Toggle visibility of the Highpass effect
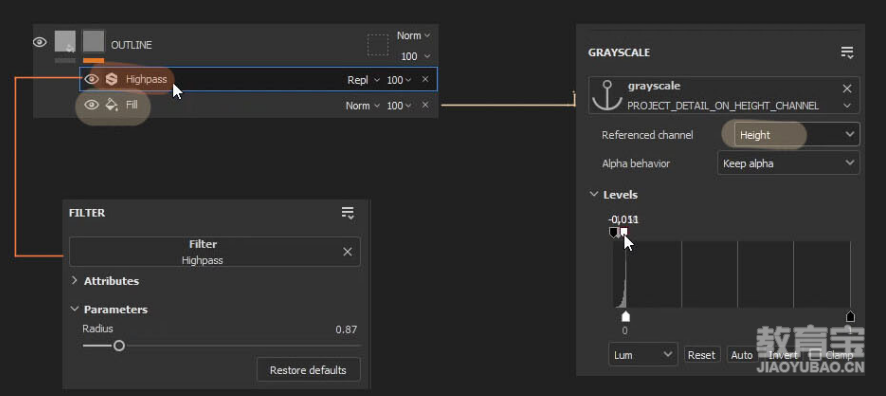The image size is (886, 396). coord(91,80)
